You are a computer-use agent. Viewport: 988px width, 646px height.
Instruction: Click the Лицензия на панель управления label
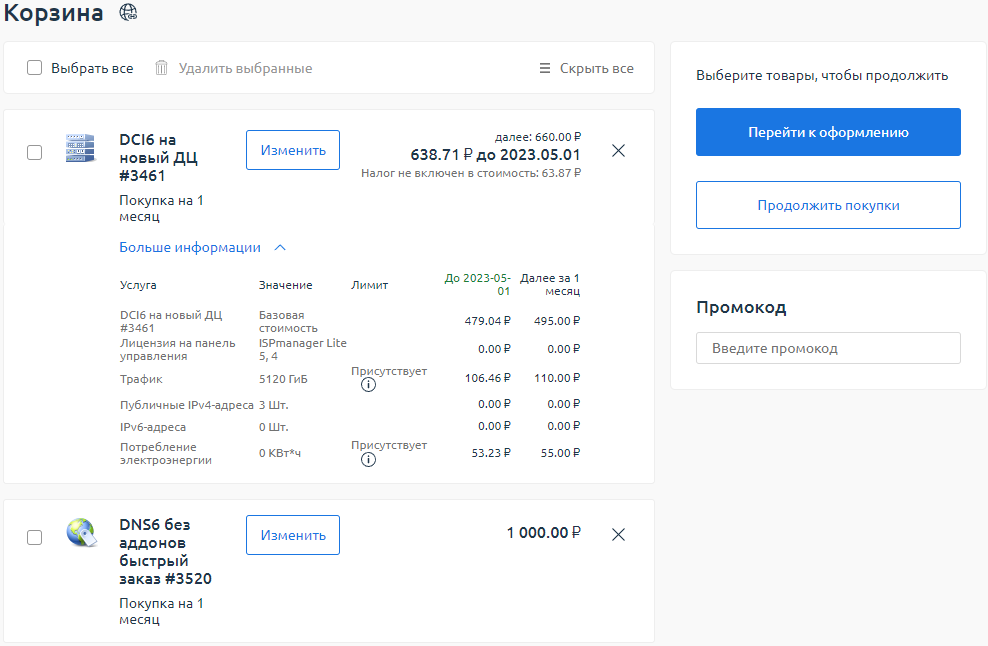tap(178, 349)
